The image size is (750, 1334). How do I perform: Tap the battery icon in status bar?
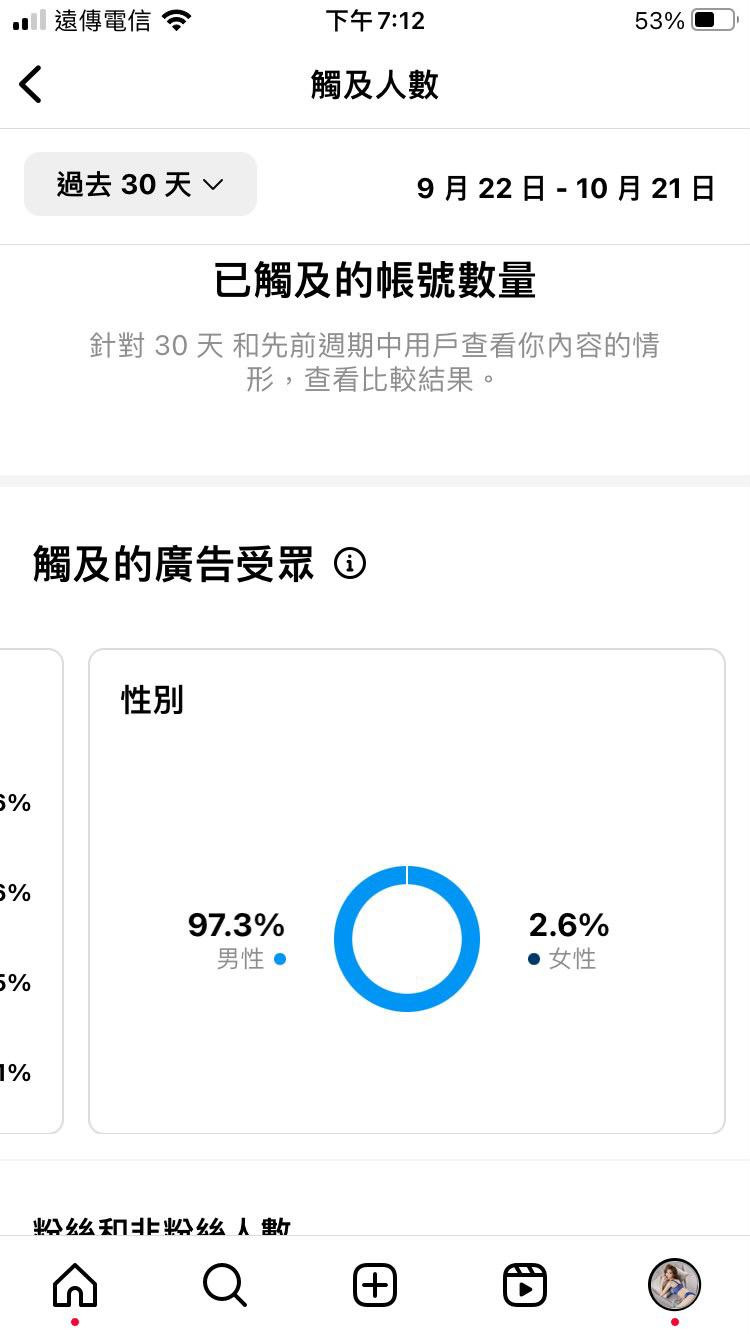[x=714, y=20]
